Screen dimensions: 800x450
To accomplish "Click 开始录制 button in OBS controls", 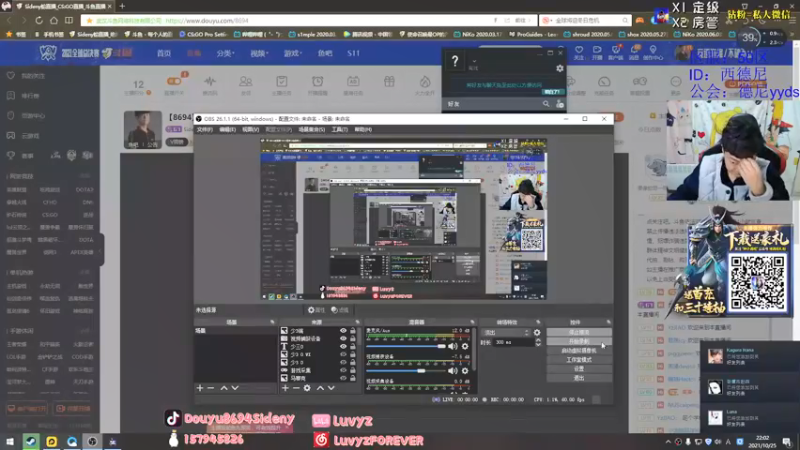I will (x=579, y=341).
